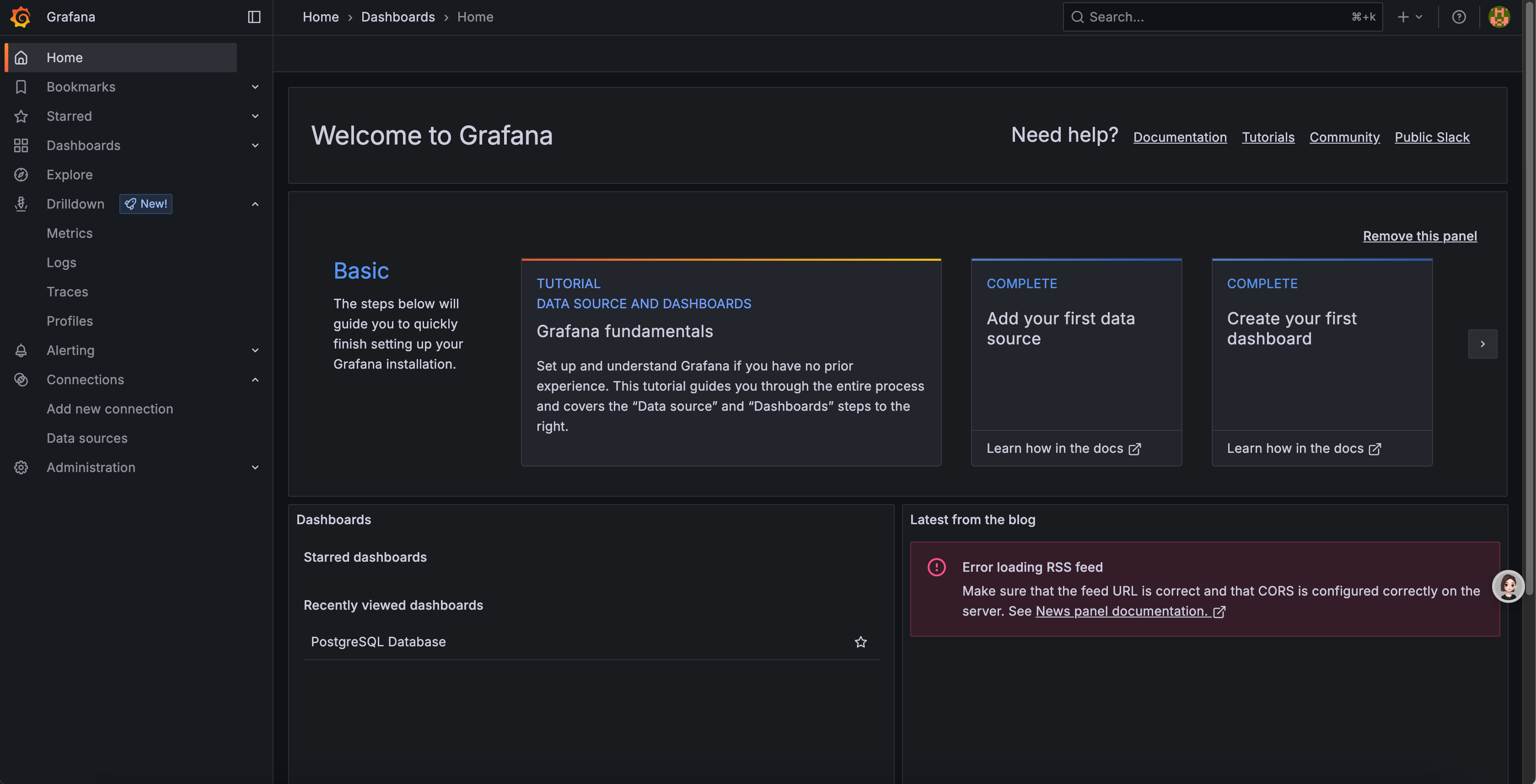Screen dimensions: 1536x784
Task: Open News panel documentation link
Action: point(1122,612)
